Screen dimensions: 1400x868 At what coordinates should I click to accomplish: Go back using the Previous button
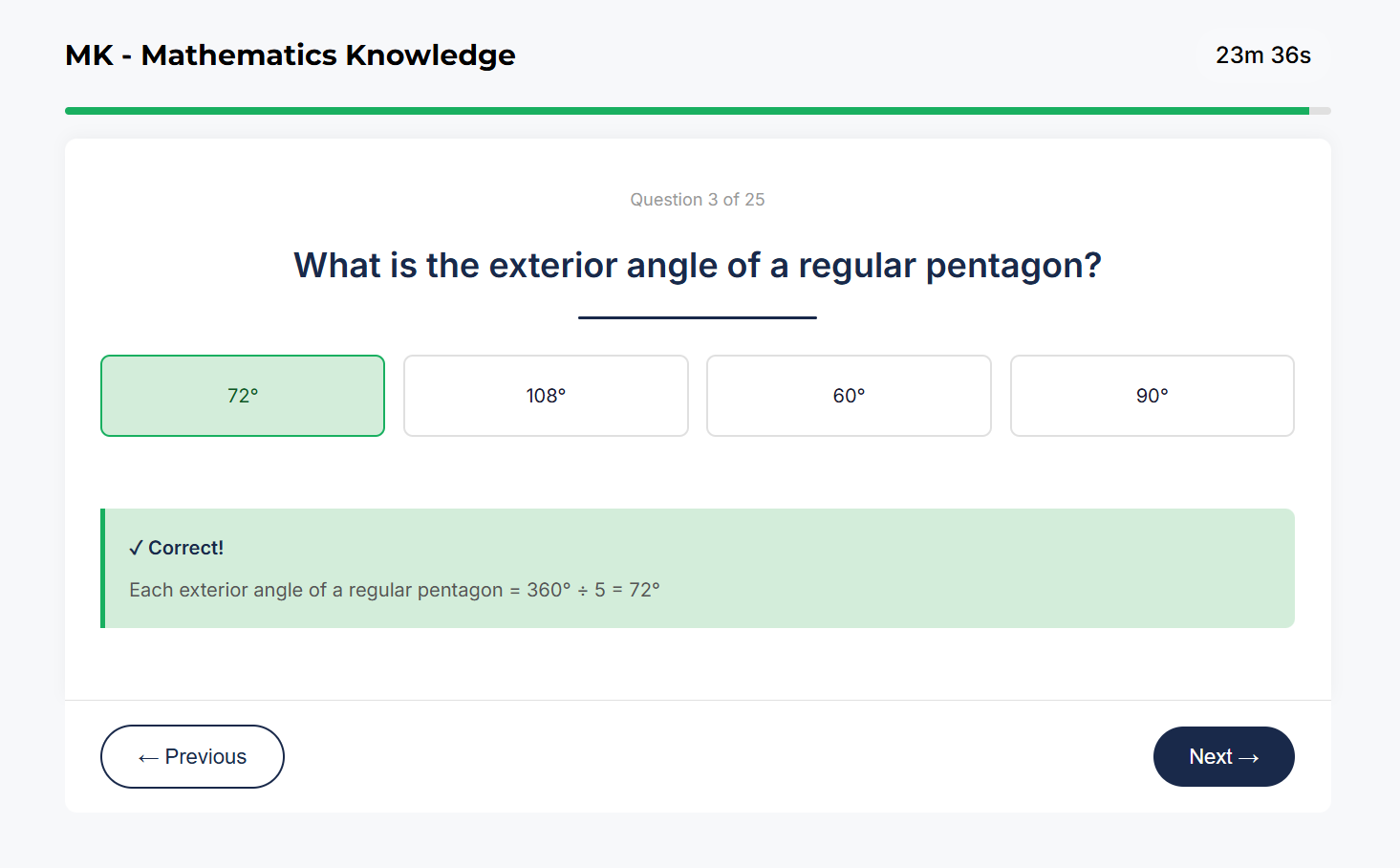(x=192, y=756)
